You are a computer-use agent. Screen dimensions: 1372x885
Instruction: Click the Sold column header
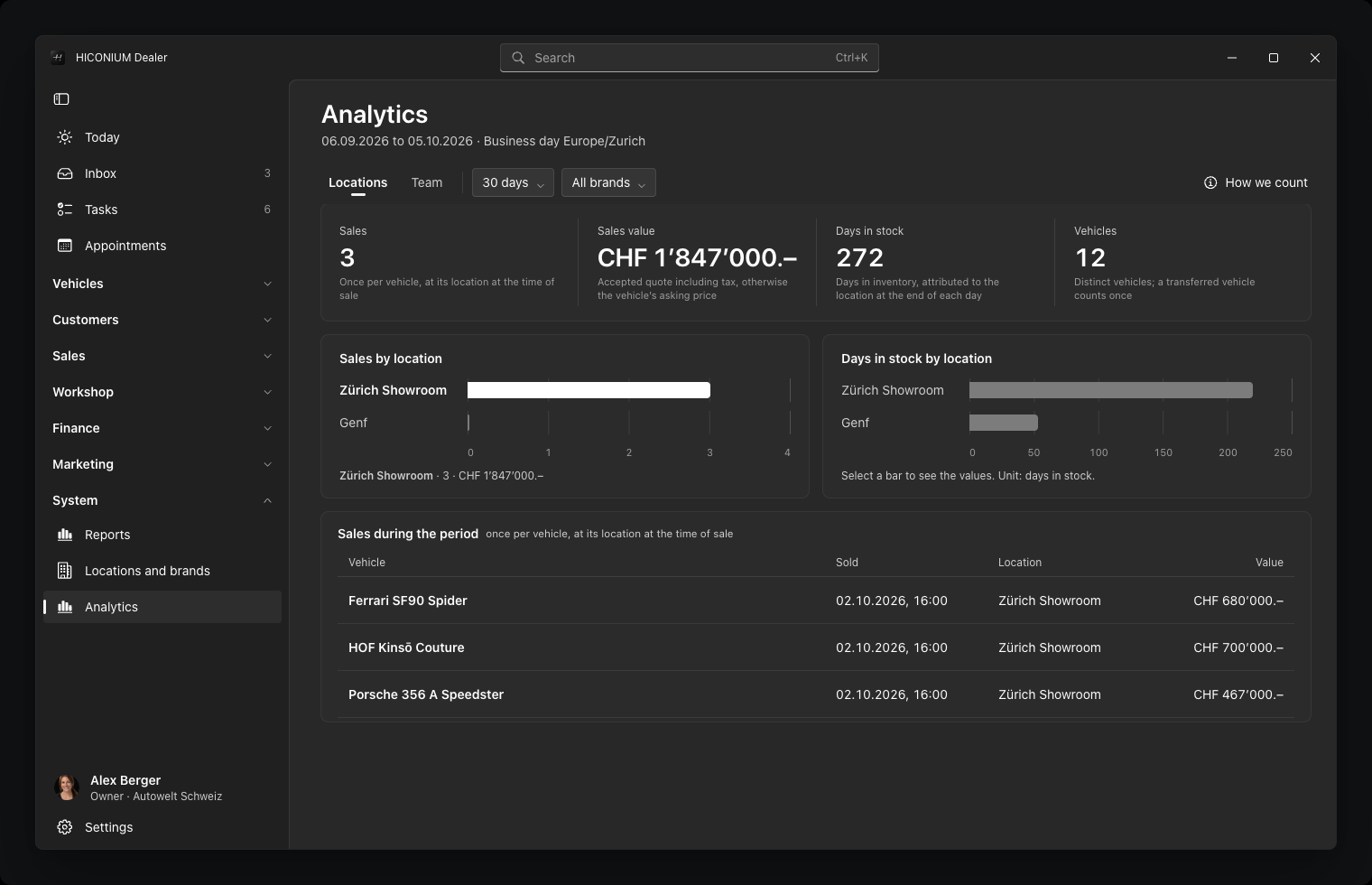[847, 563]
